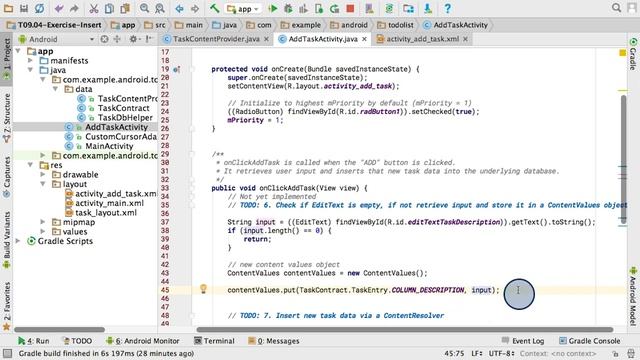
Task: Open the Event Log
Action: pyautogui.click(x=523, y=341)
